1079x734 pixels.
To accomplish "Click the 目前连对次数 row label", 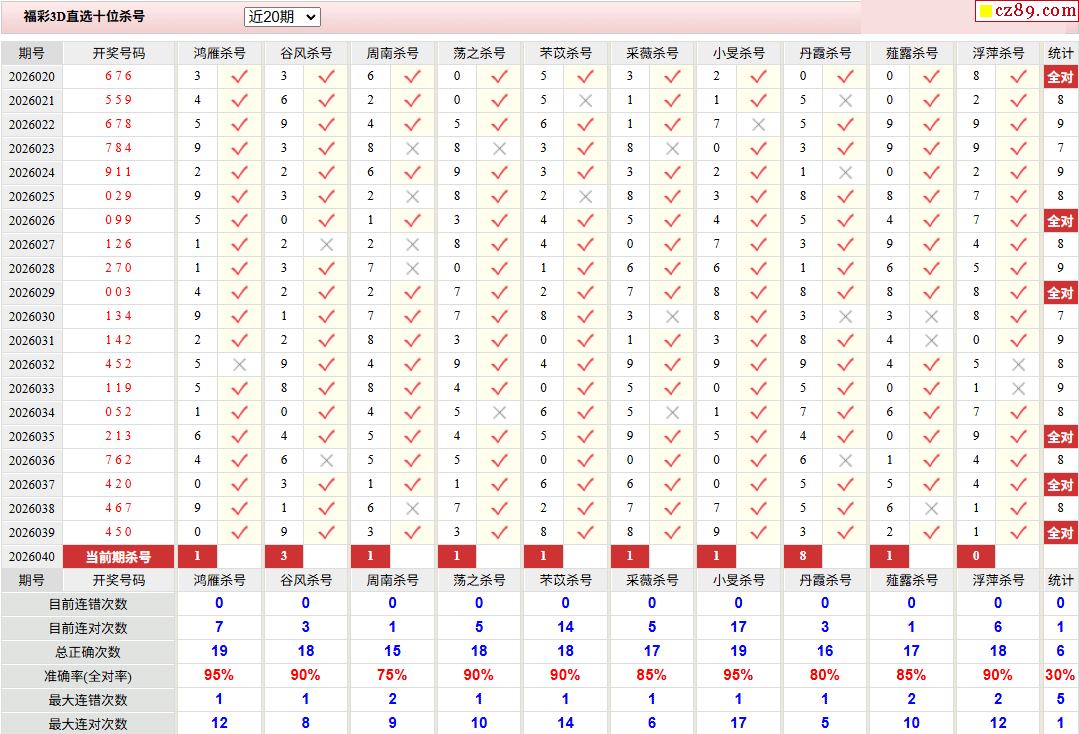I will 88,628.
